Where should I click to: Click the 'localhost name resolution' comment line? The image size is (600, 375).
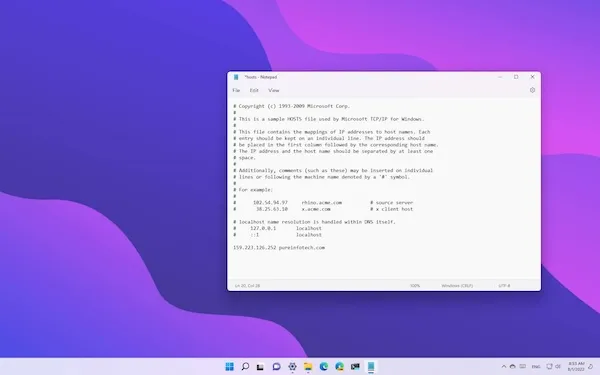(x=314, y=222)
